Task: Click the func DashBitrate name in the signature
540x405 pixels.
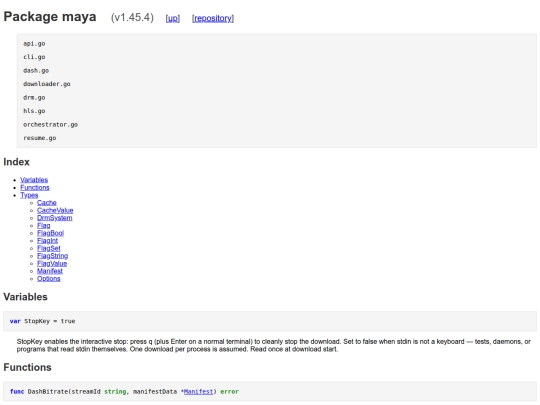Action: click(47, 392)
